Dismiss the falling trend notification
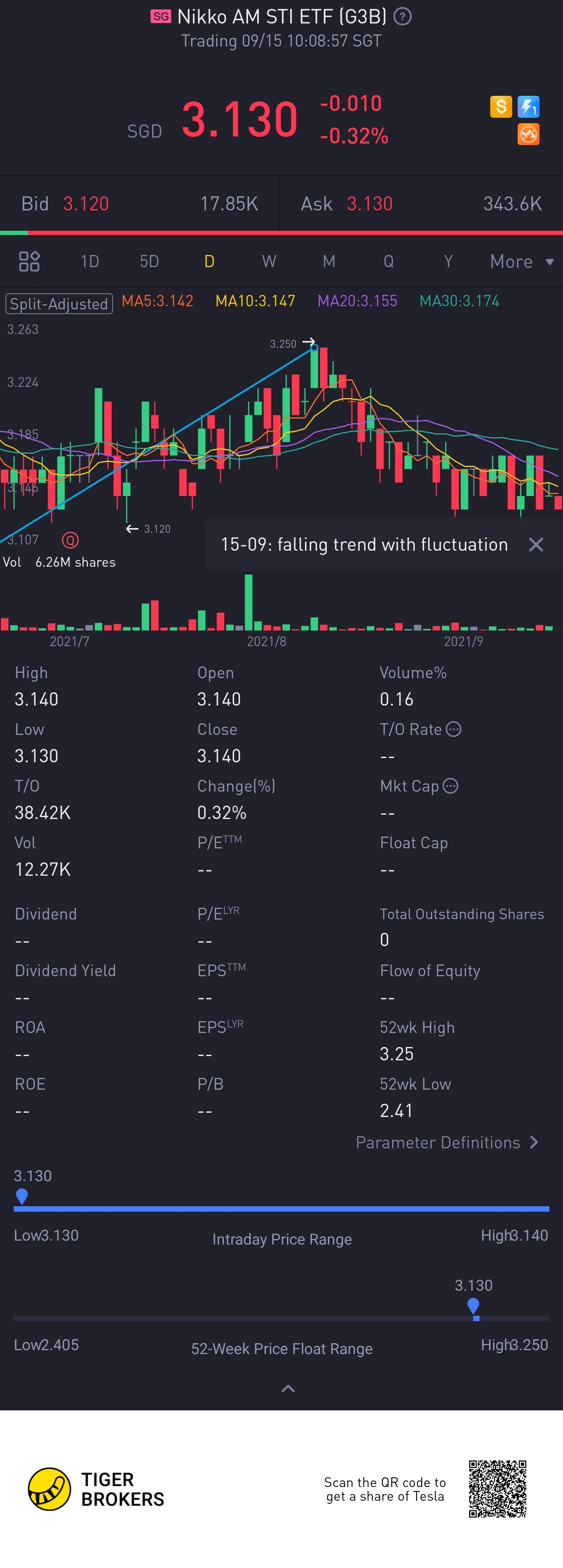563x1568 pixels. 536,544
